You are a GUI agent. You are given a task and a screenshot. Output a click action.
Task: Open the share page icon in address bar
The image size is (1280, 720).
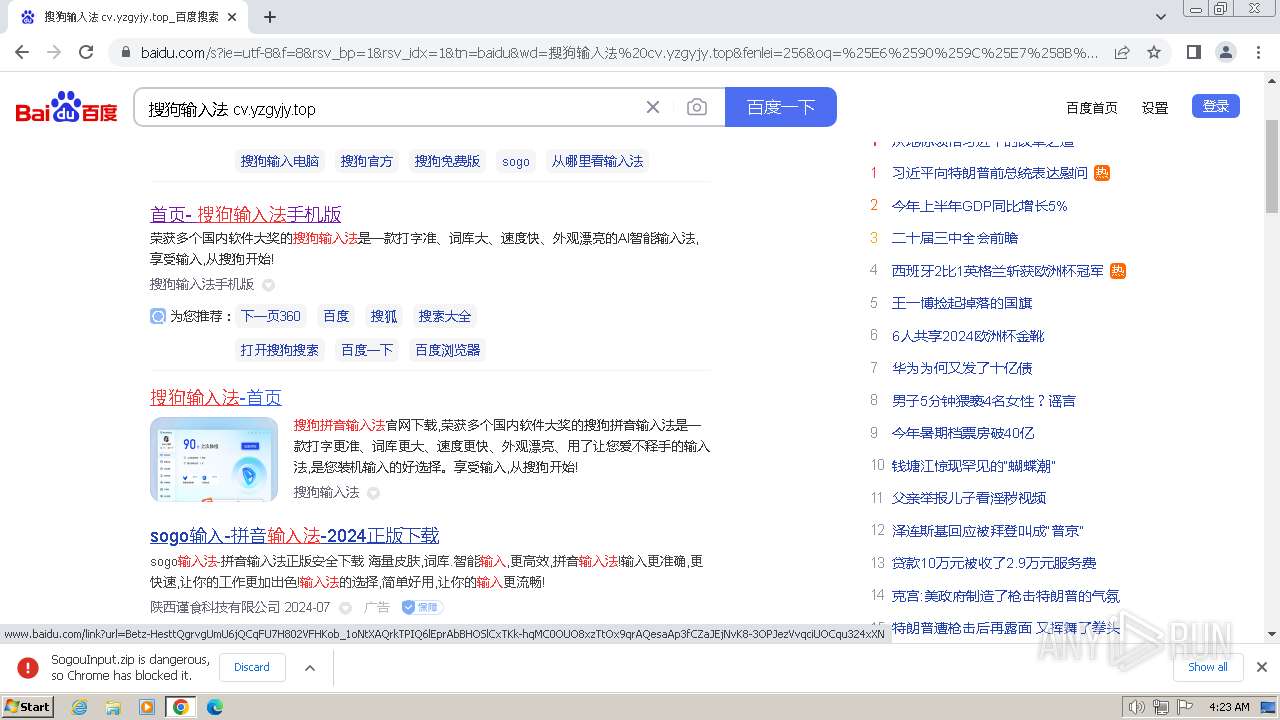[x=1122, y=52]
